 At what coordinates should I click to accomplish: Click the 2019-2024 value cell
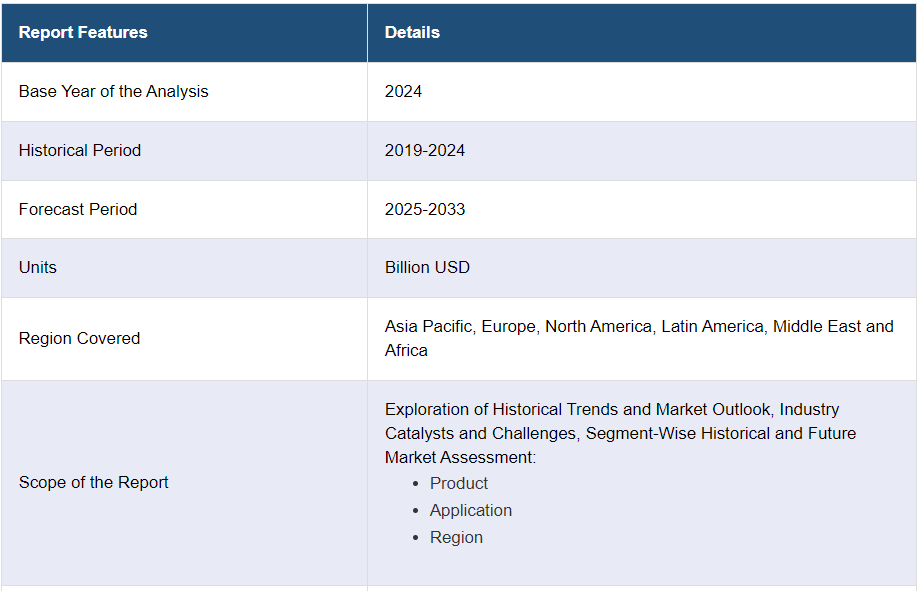pyautogui.click(x=425, y=150)
